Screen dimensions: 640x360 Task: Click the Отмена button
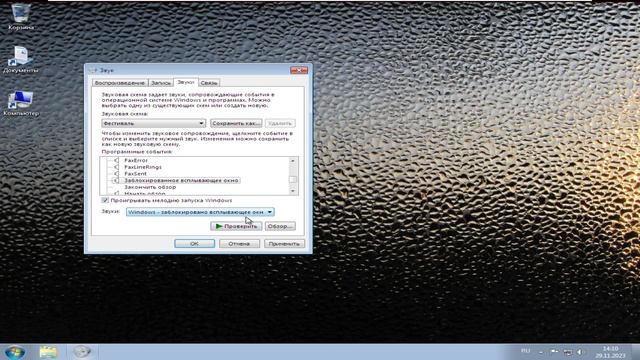[239, 244]
